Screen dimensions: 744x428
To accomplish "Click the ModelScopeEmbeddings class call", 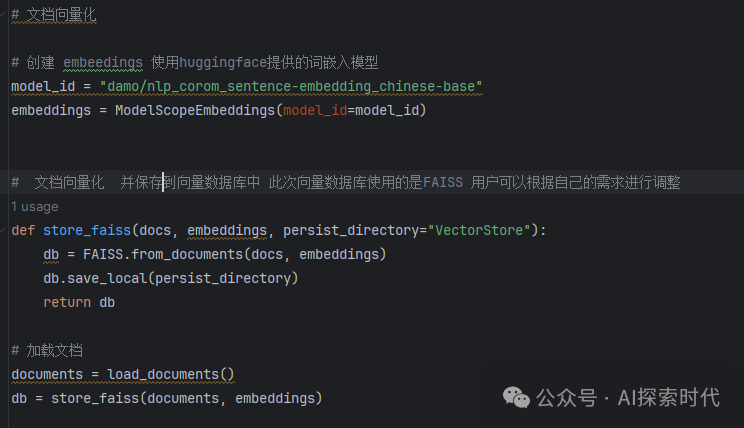I will point(194,110).
